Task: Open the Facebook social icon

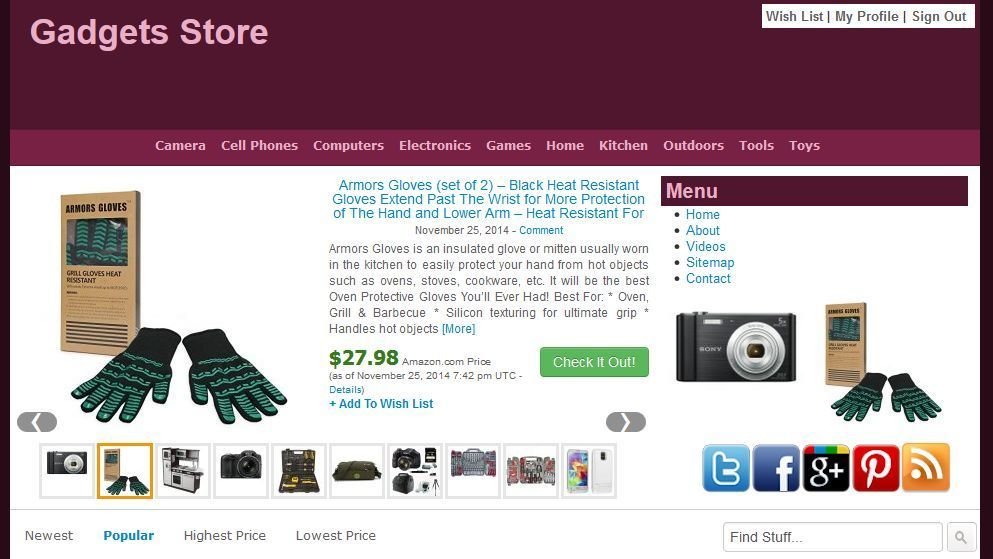Action: point(776,468)
